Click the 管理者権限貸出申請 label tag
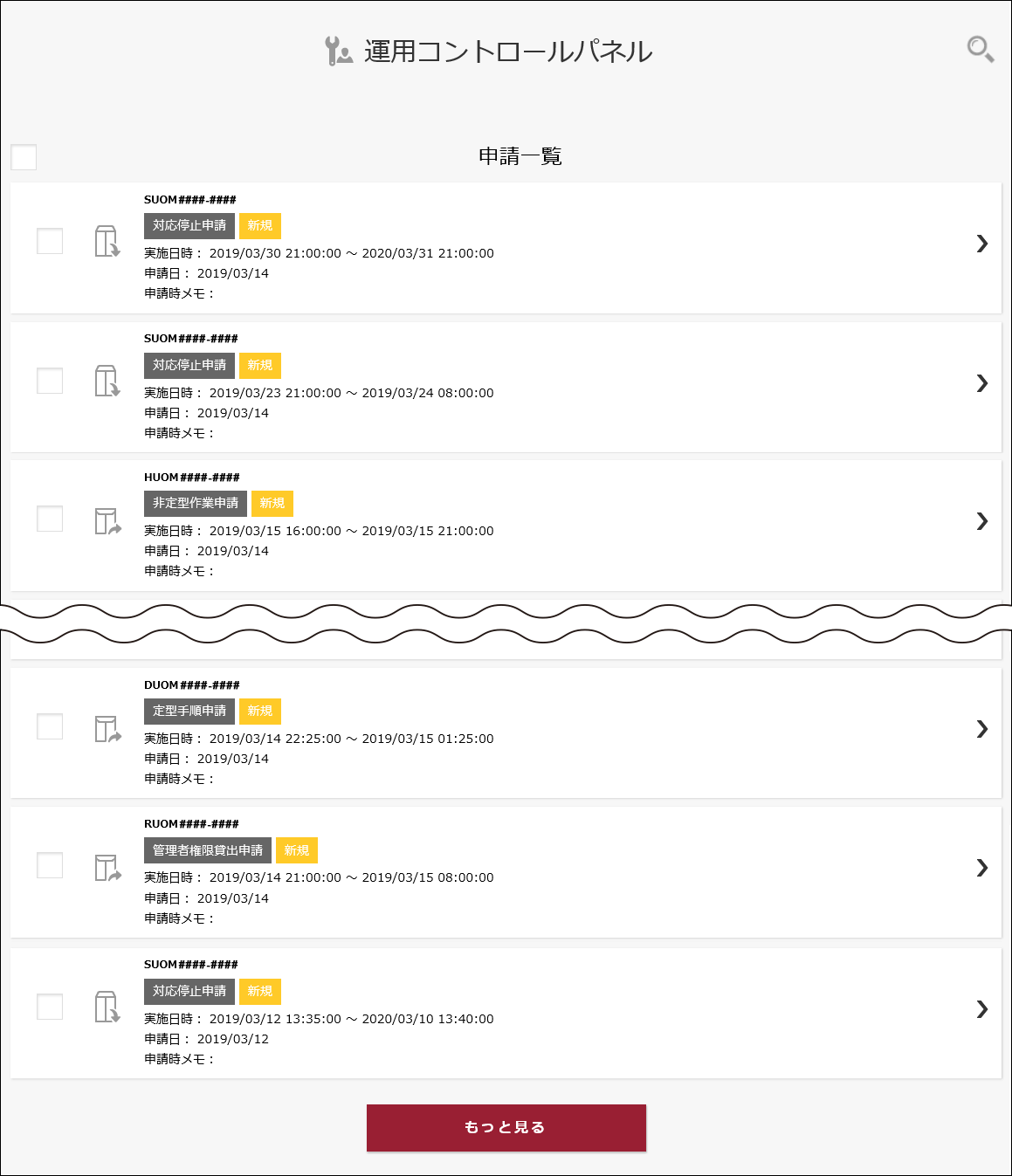1012x1176 pixels. click(x=208, y=850)
